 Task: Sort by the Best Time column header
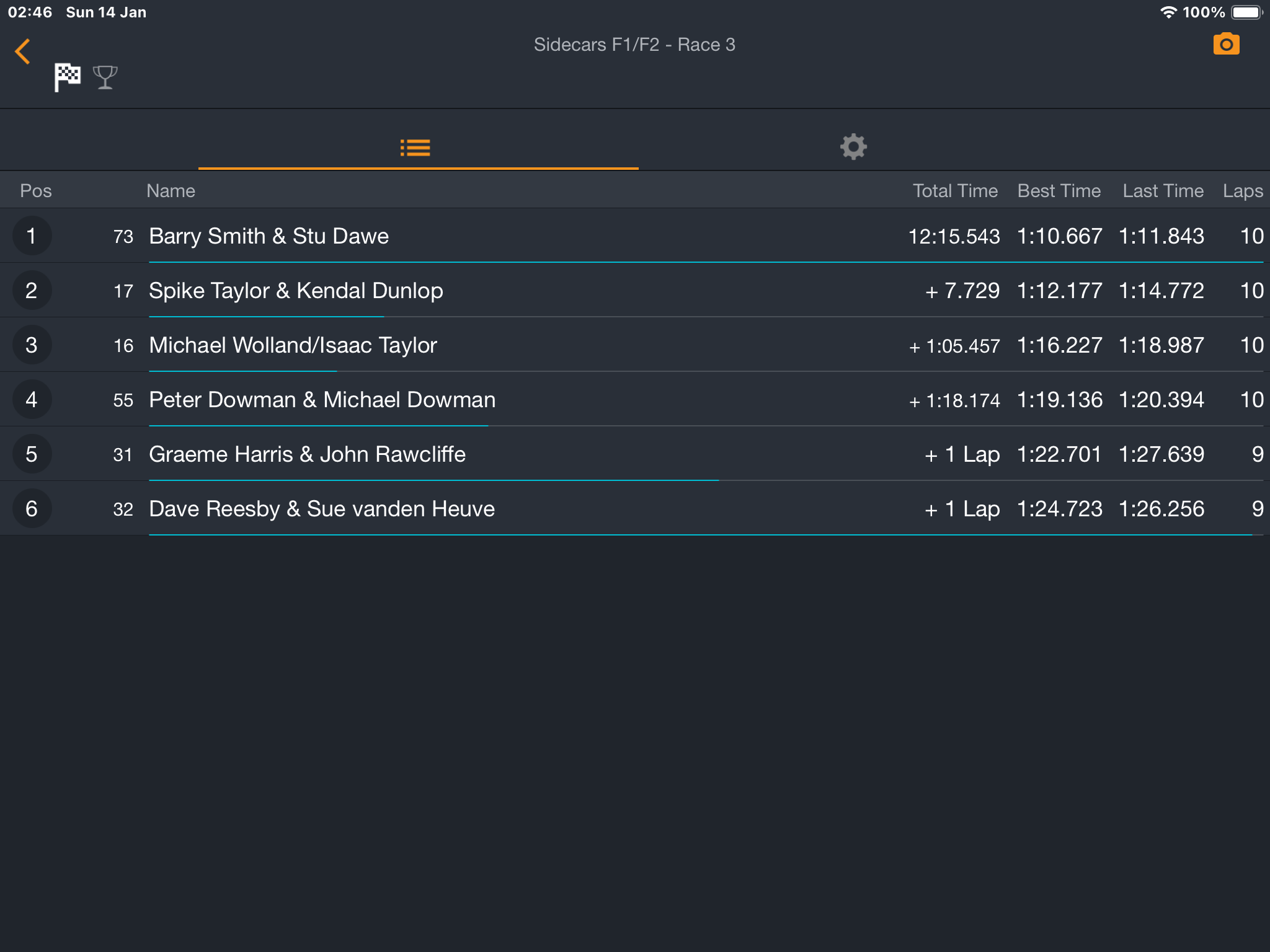click(1059, 191)
